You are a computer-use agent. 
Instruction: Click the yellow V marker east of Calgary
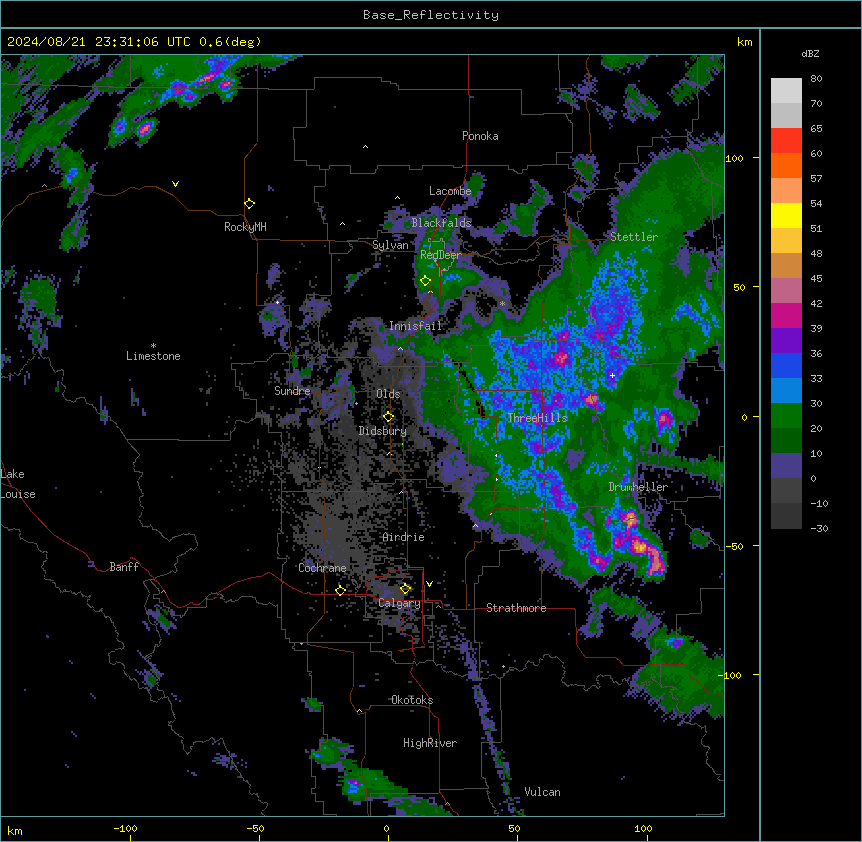pyautogui.click(x=429, y=584)
